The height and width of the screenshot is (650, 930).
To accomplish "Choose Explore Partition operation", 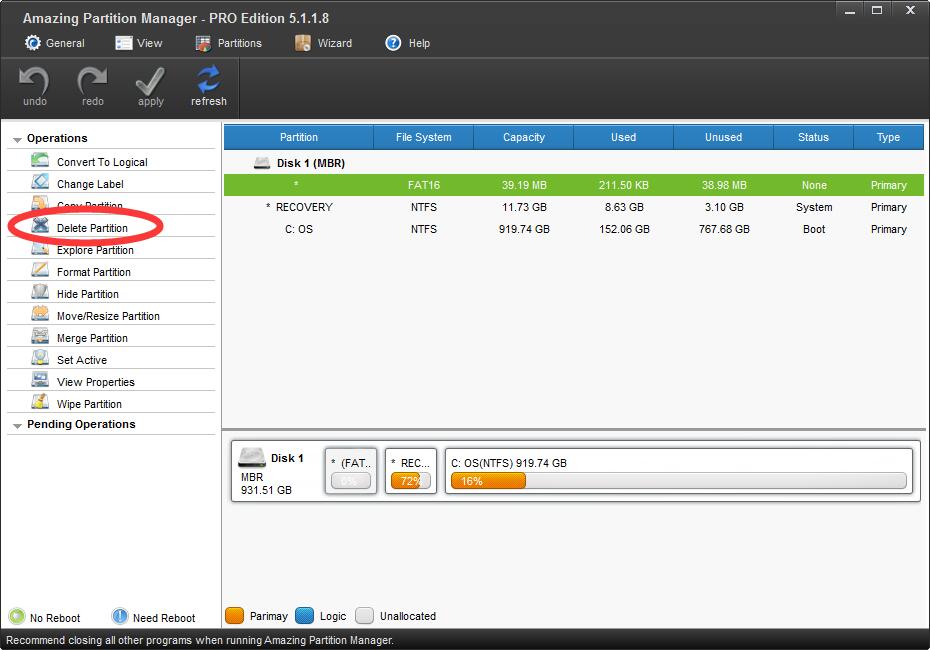I will click(x=111, y=250).
